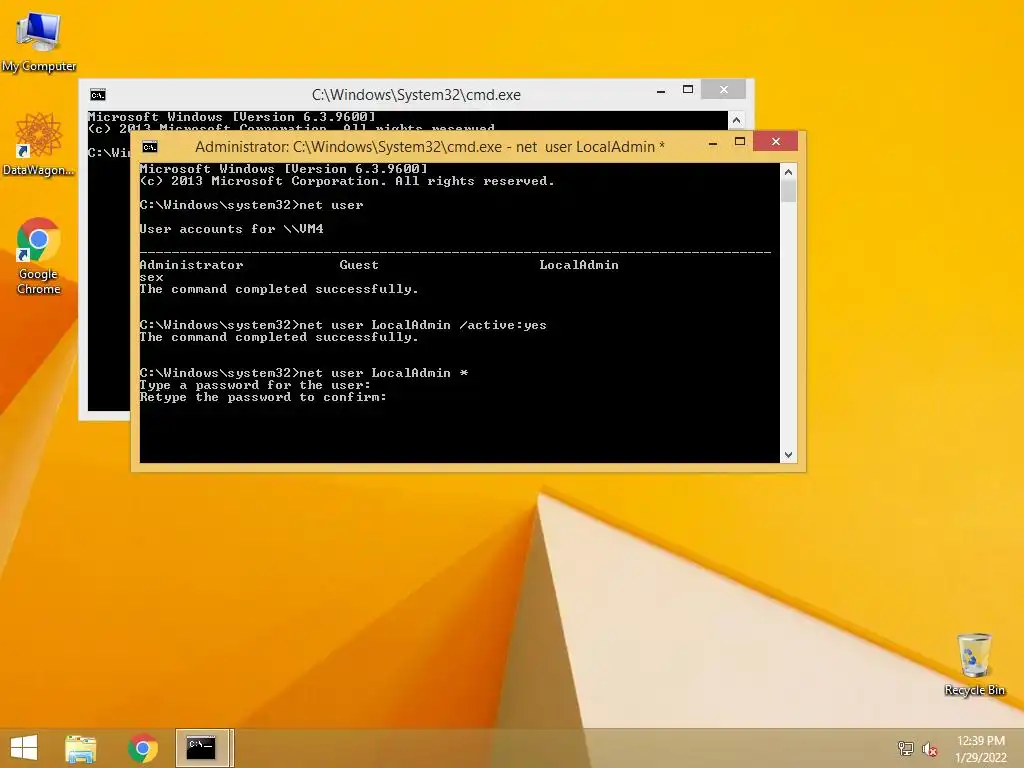Select the Google Chrome desktop shortcut
This screenshot has height=768, width=1024.
39,256
